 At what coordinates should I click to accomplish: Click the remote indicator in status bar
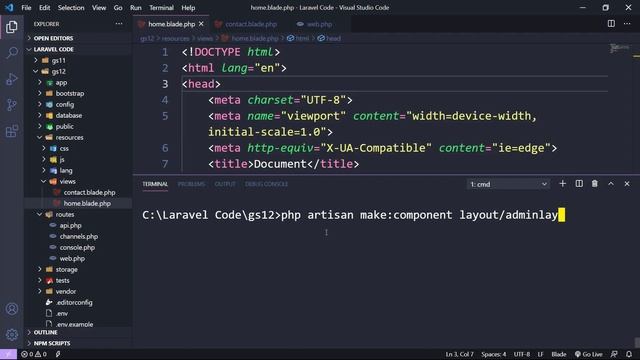[8, 354]
